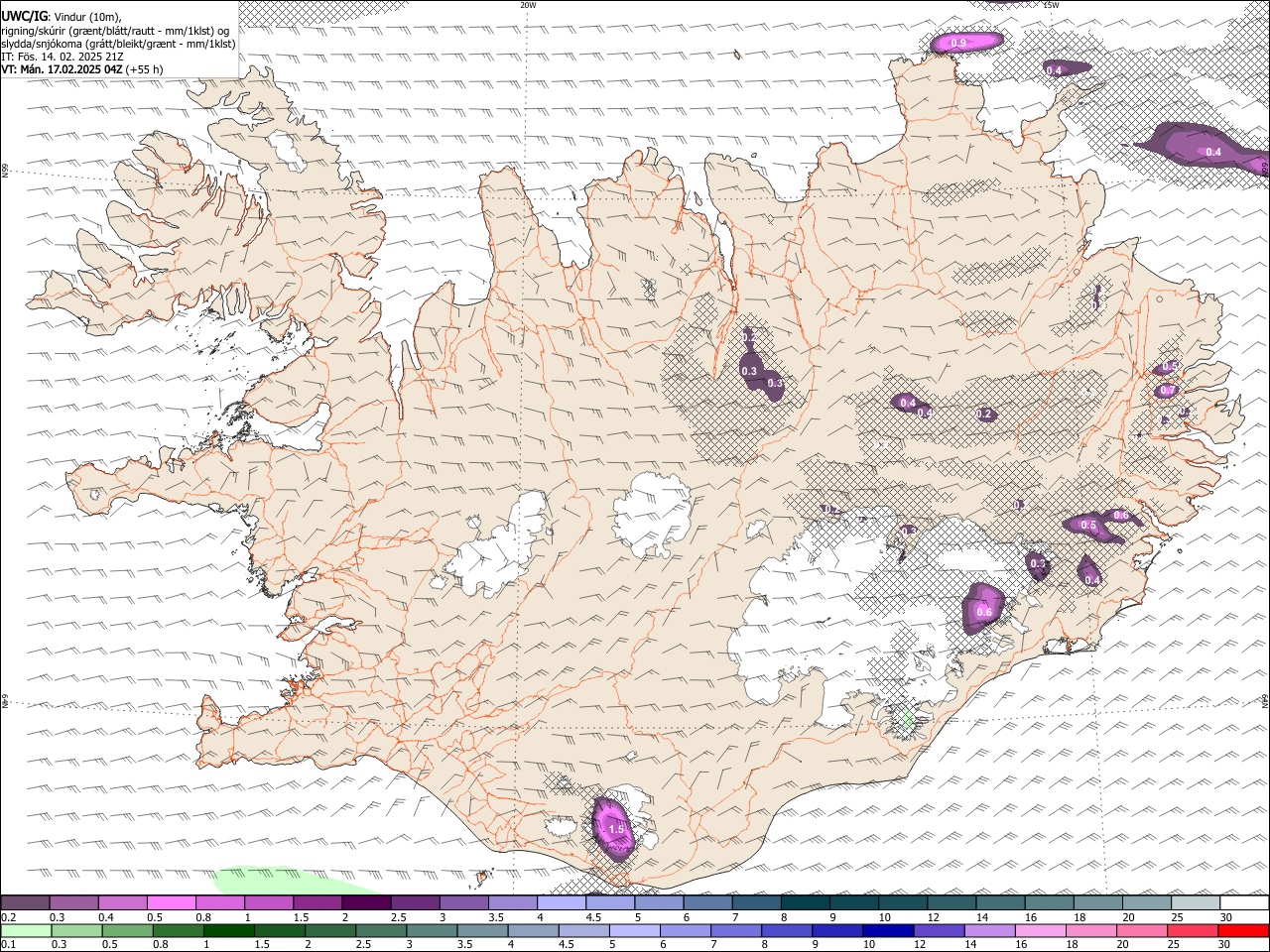Click the UWC/IG title text
Viewport: 1270px width, 952px height.
pyautogui.click(x=24, y=15)
